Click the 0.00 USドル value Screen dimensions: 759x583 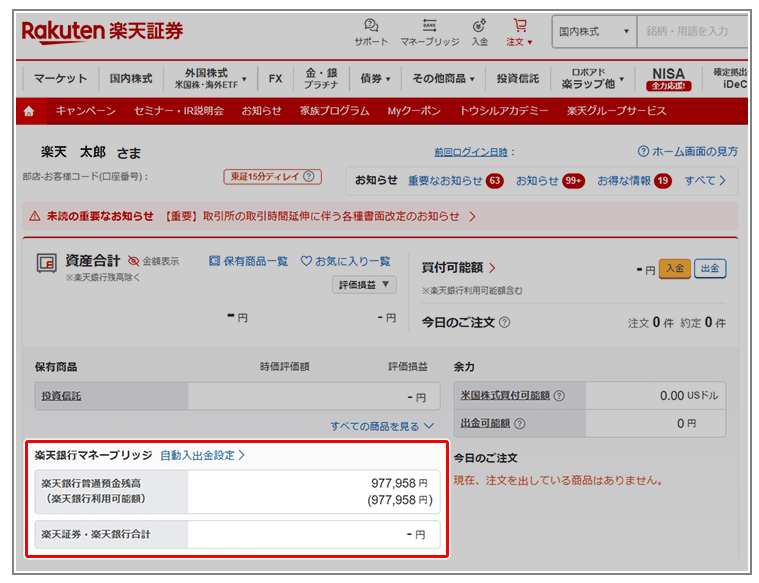pyautogui.click(x=689, y=396)
